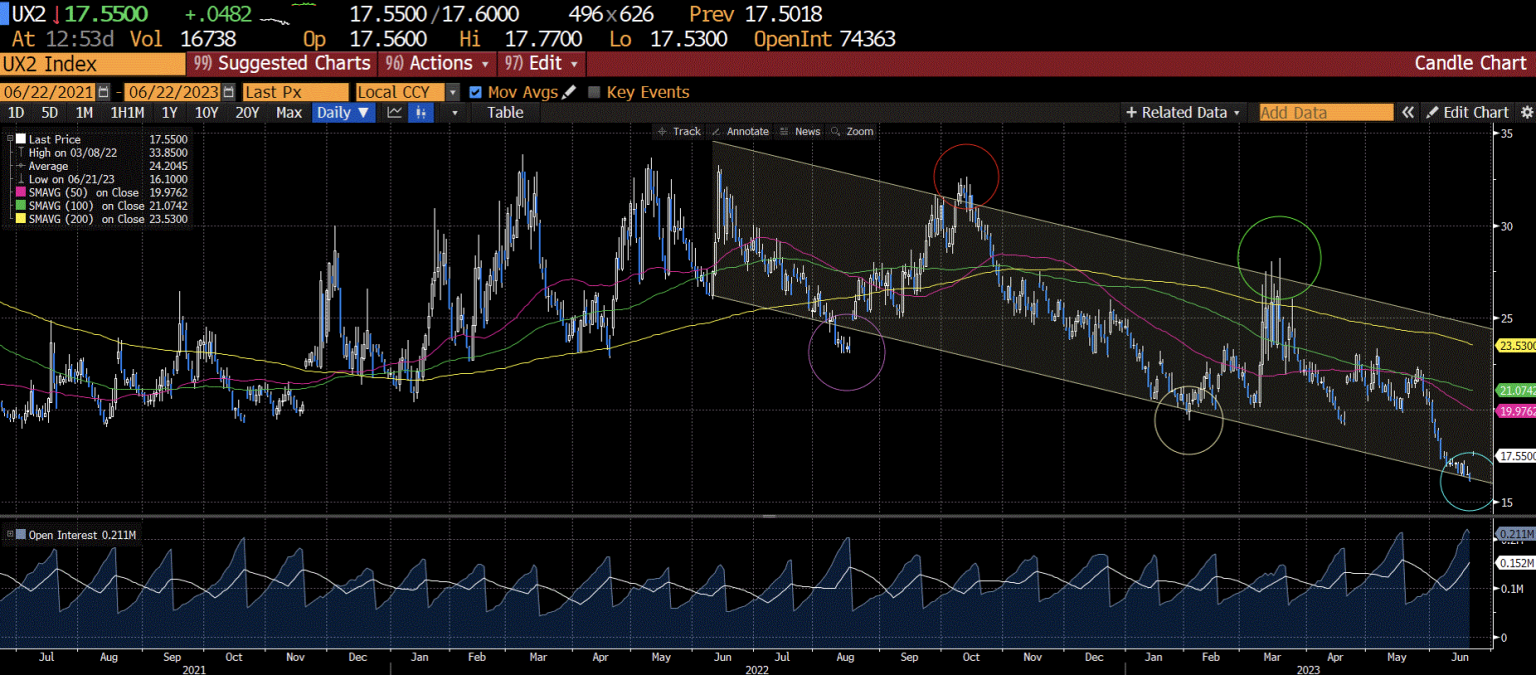The width and height of the screenshot is (1536, 675).
Task: Open the chart settings gear icon
Action: click(x=1529, y=112)
